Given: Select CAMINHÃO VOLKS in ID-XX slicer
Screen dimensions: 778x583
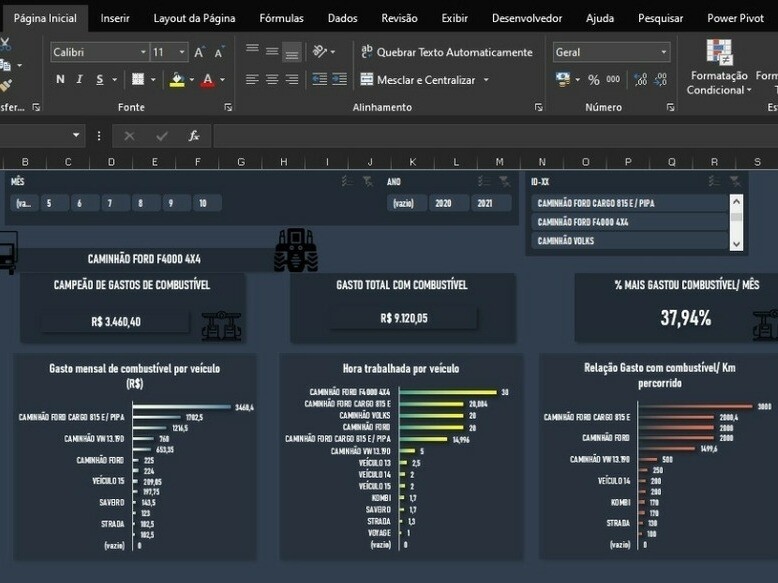Looking at the screenshot, I should point(629,241).
